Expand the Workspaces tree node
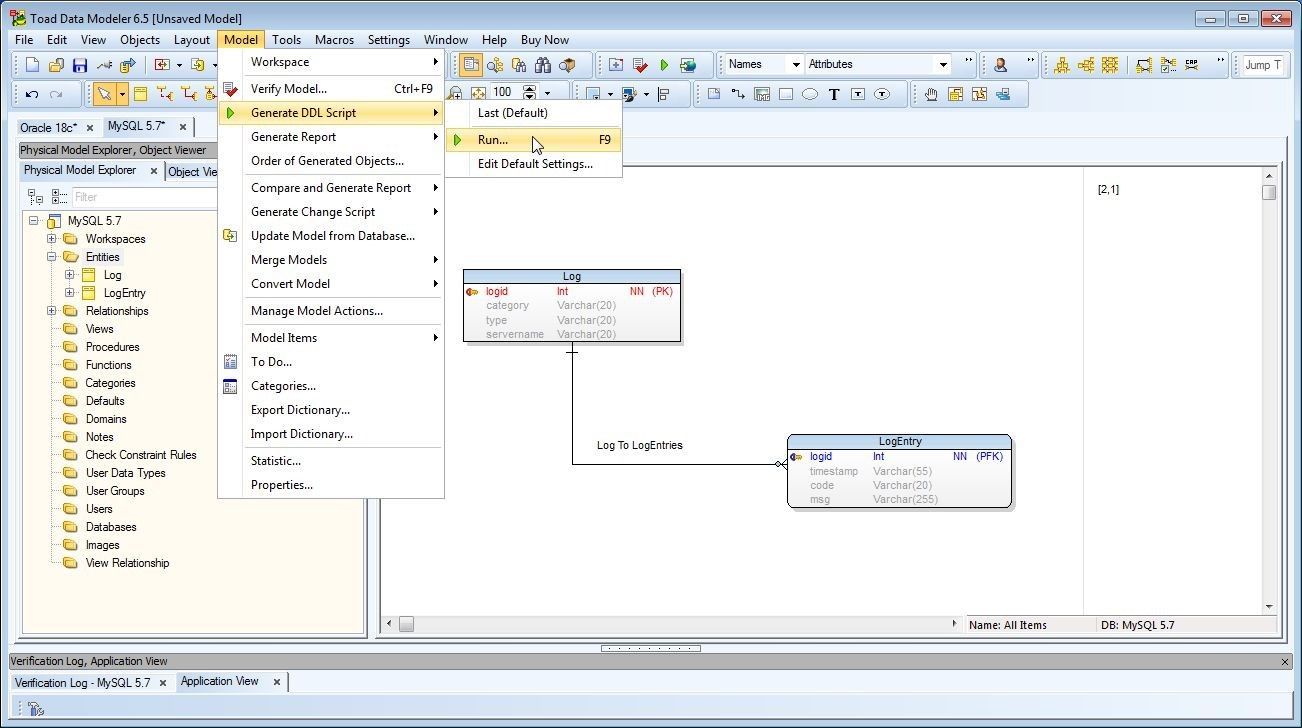This screenshot has width=1302, height=728. [x=52, y=239]
